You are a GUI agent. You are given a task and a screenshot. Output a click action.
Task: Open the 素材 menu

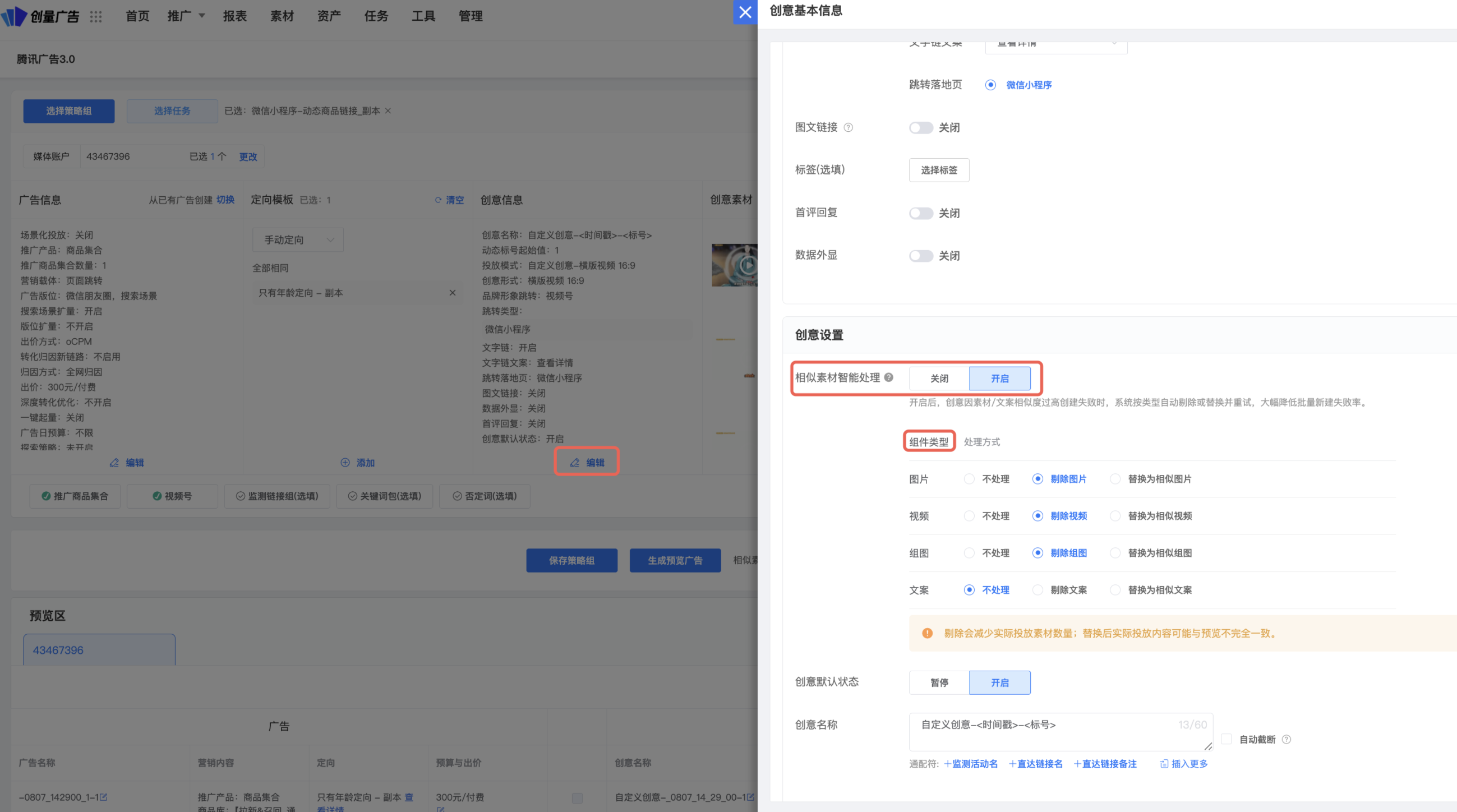pyautogui.click(x=282, y=16)
